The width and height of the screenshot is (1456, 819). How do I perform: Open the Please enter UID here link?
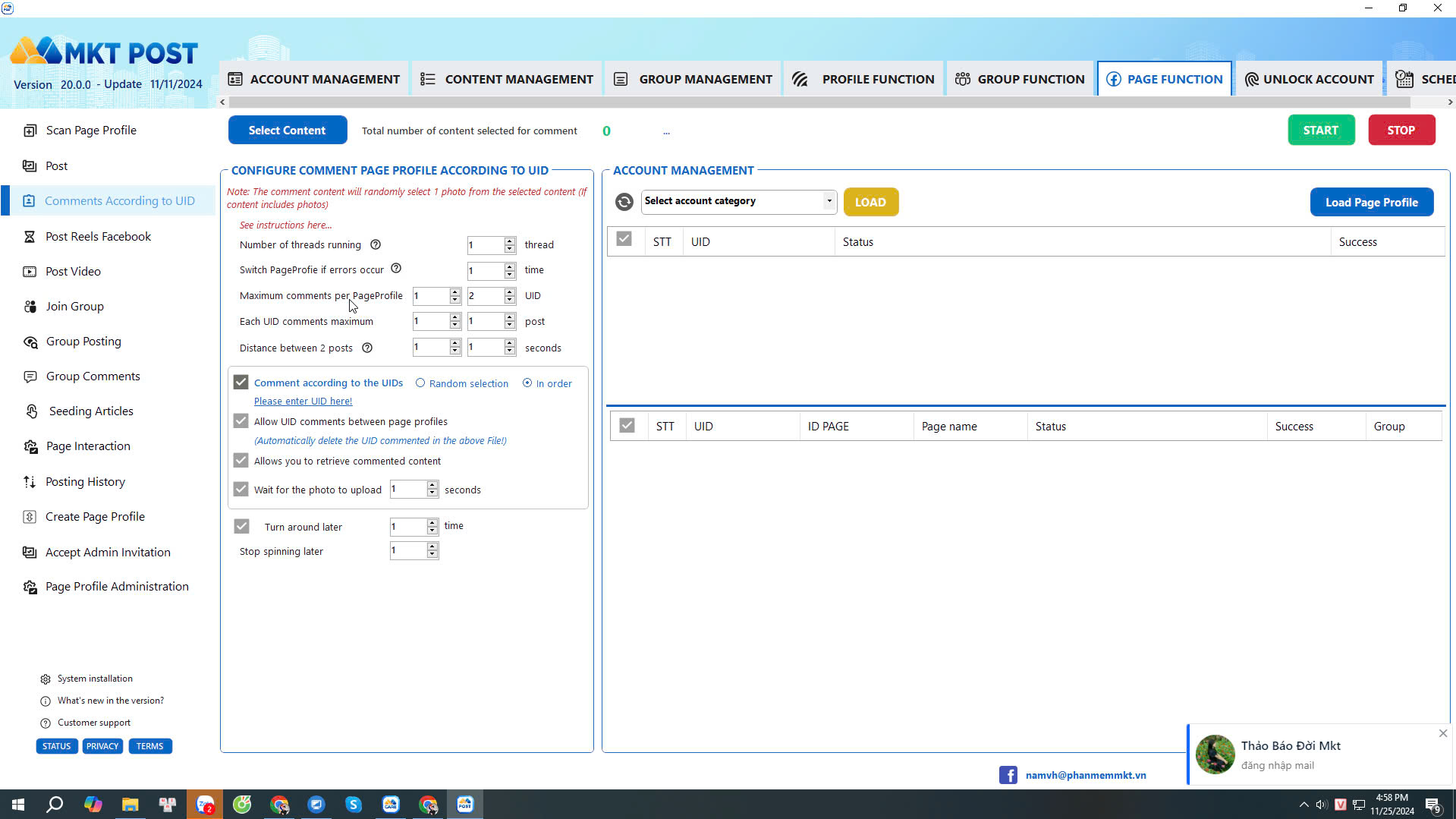[303, 401]
